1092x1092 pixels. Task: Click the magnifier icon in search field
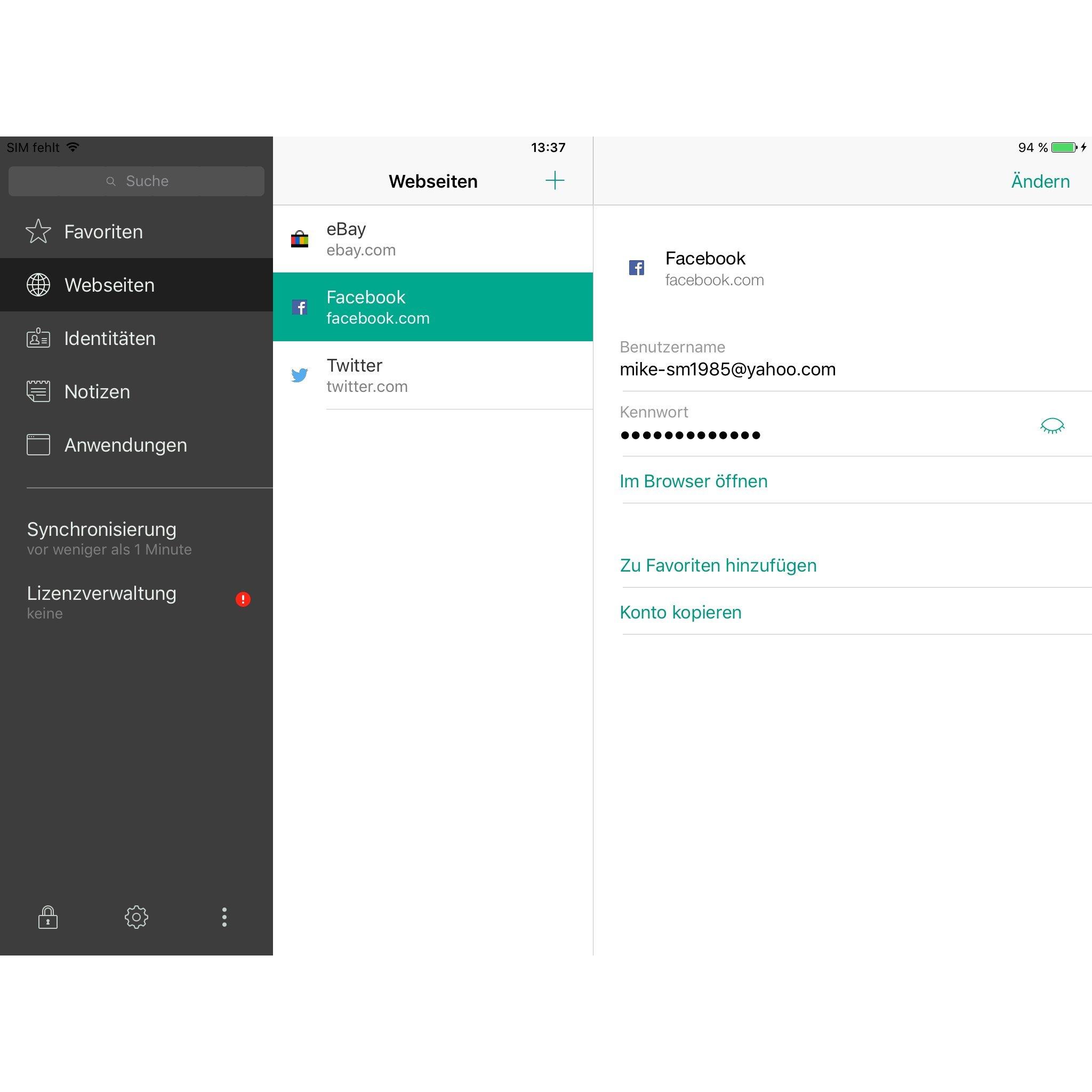(111, 181)
